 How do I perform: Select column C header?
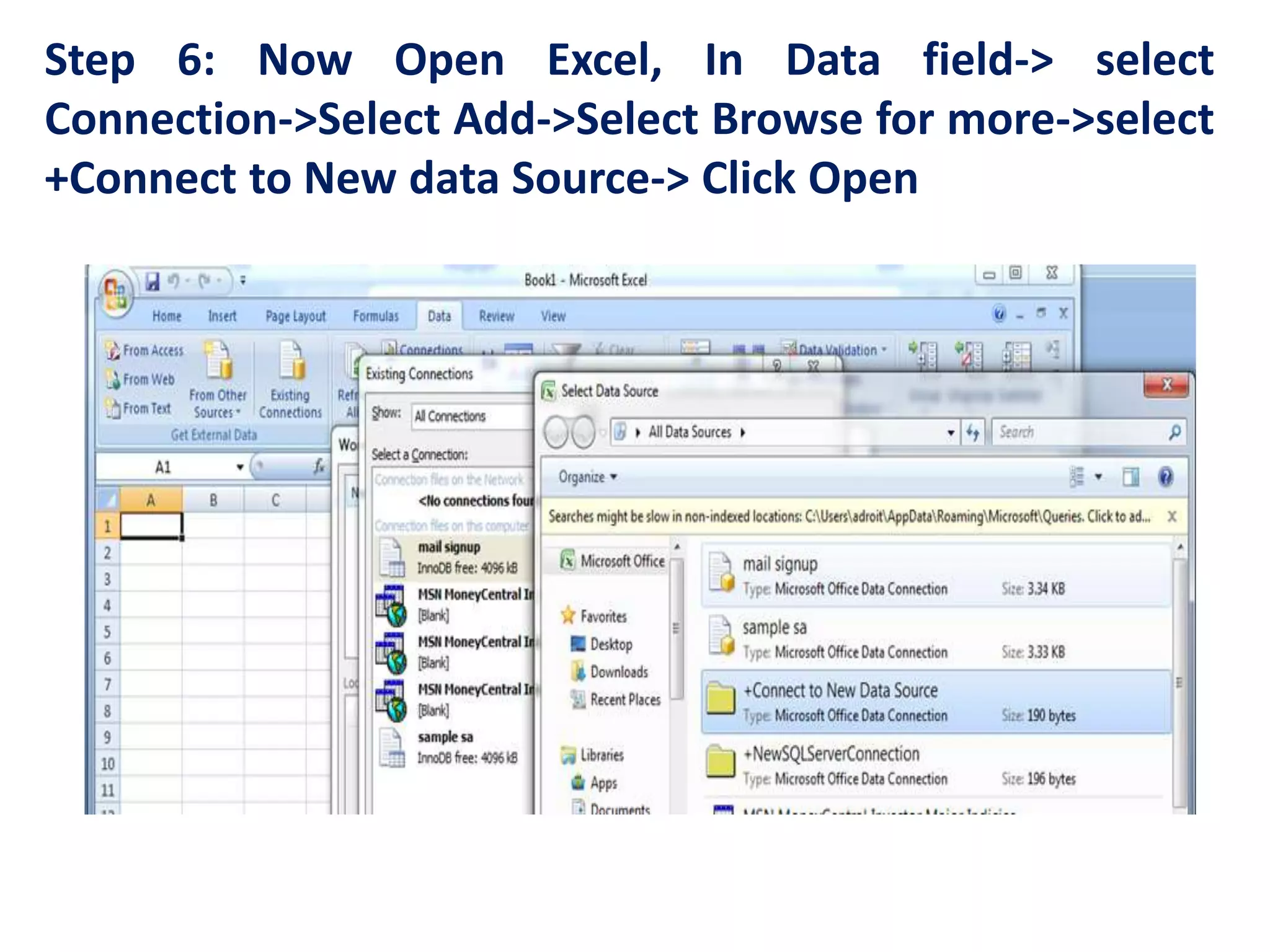(275, 500)
